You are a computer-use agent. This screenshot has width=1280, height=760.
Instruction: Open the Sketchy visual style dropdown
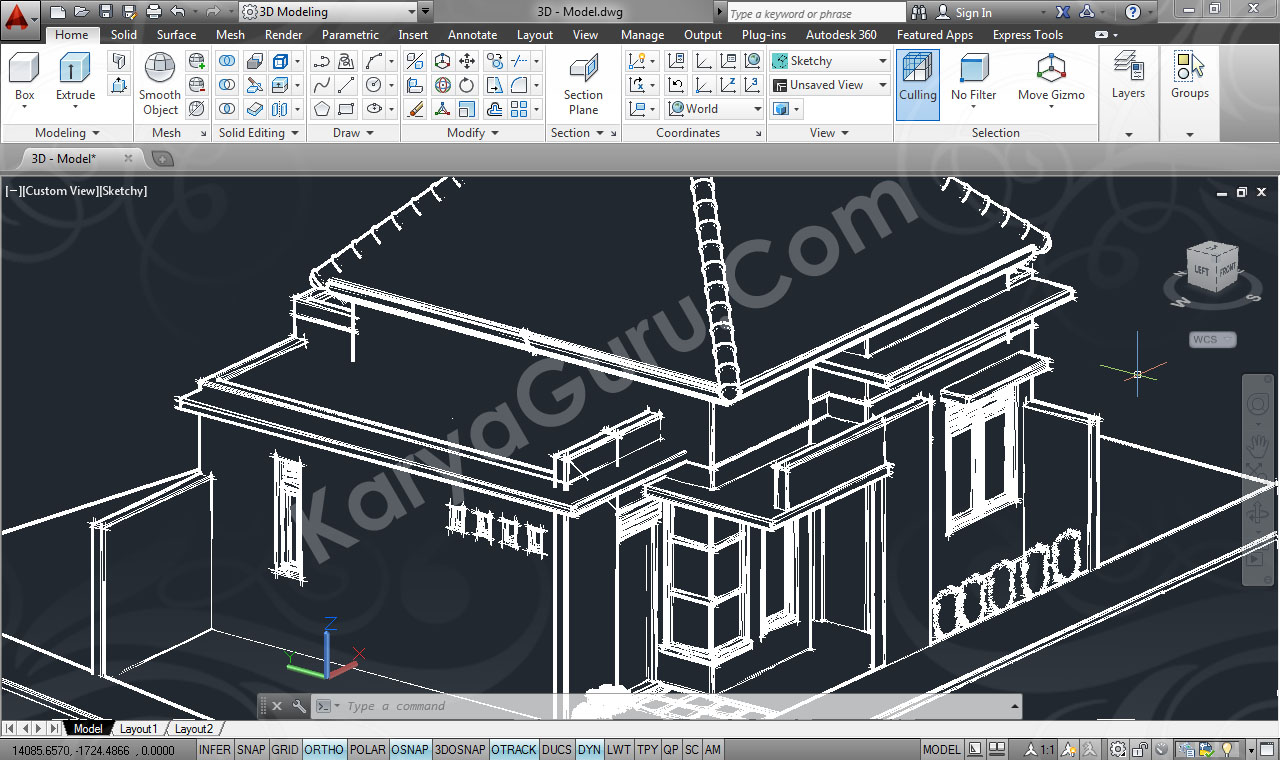coord(829,61)
